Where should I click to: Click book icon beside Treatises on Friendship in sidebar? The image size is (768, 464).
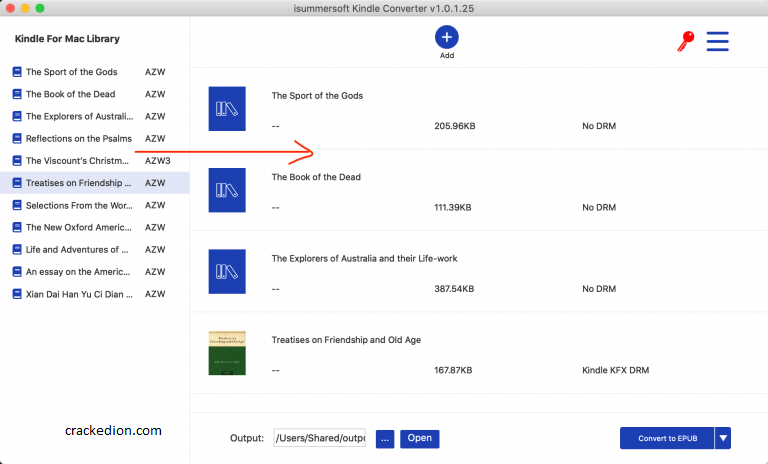pos(17,183)
